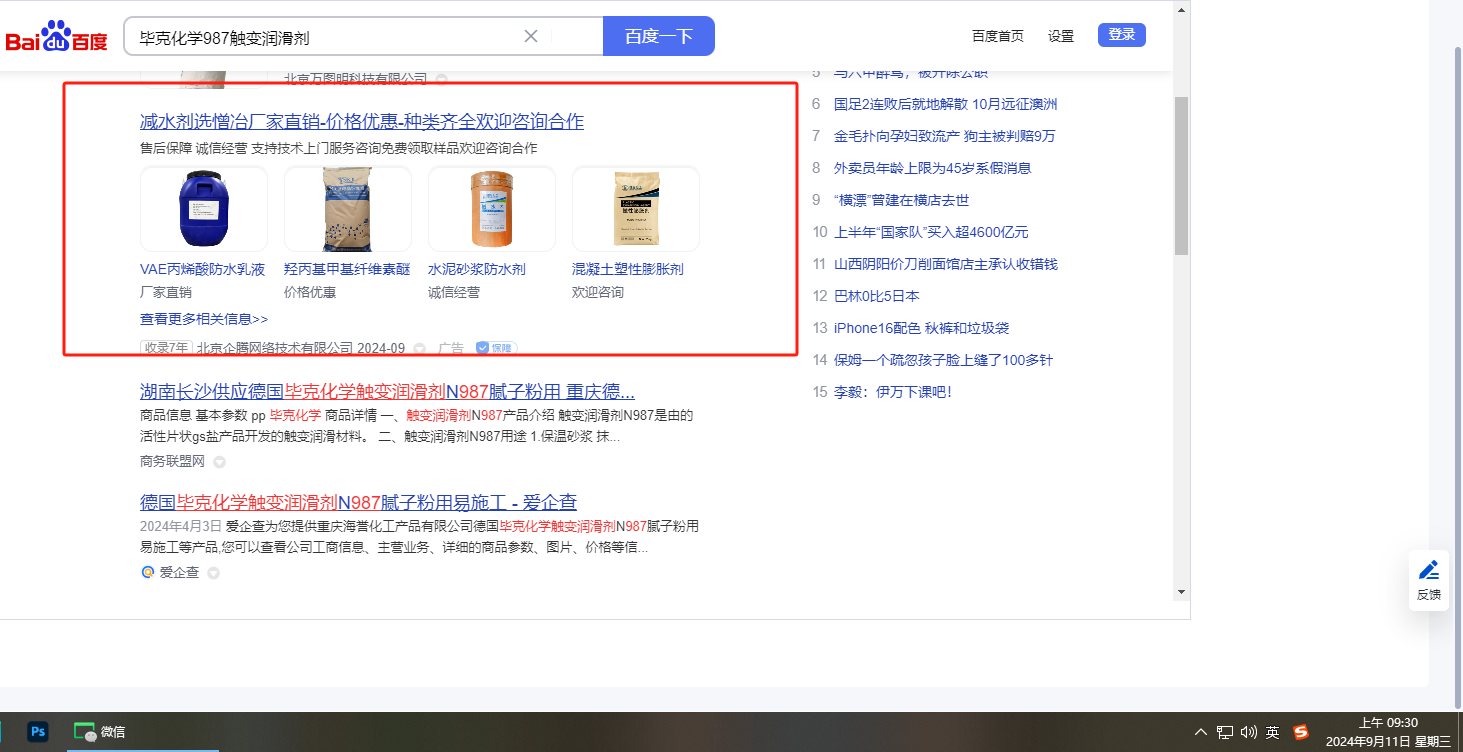Open hot search 外卖员年龄上限为45岁系假消息

point(933,168)
